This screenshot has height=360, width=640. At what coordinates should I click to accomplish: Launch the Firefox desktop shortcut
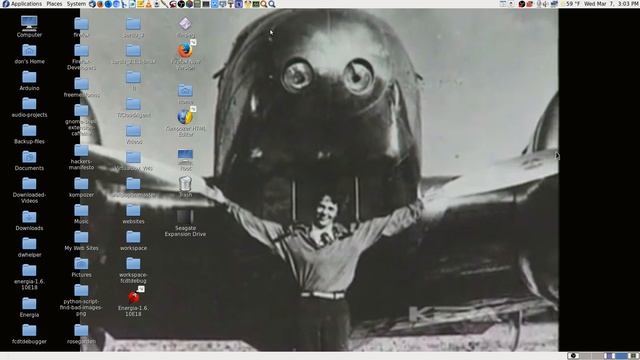[185, 56]
